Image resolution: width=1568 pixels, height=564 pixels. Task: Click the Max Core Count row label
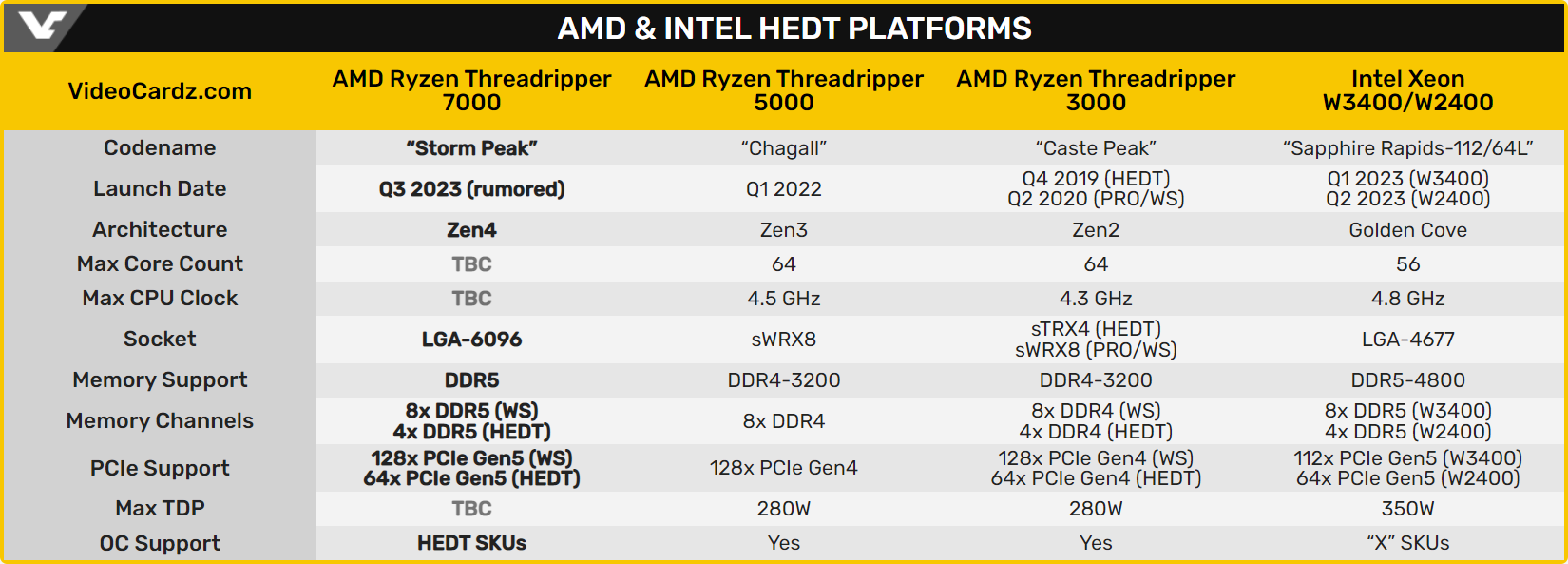tap(160, 263)
